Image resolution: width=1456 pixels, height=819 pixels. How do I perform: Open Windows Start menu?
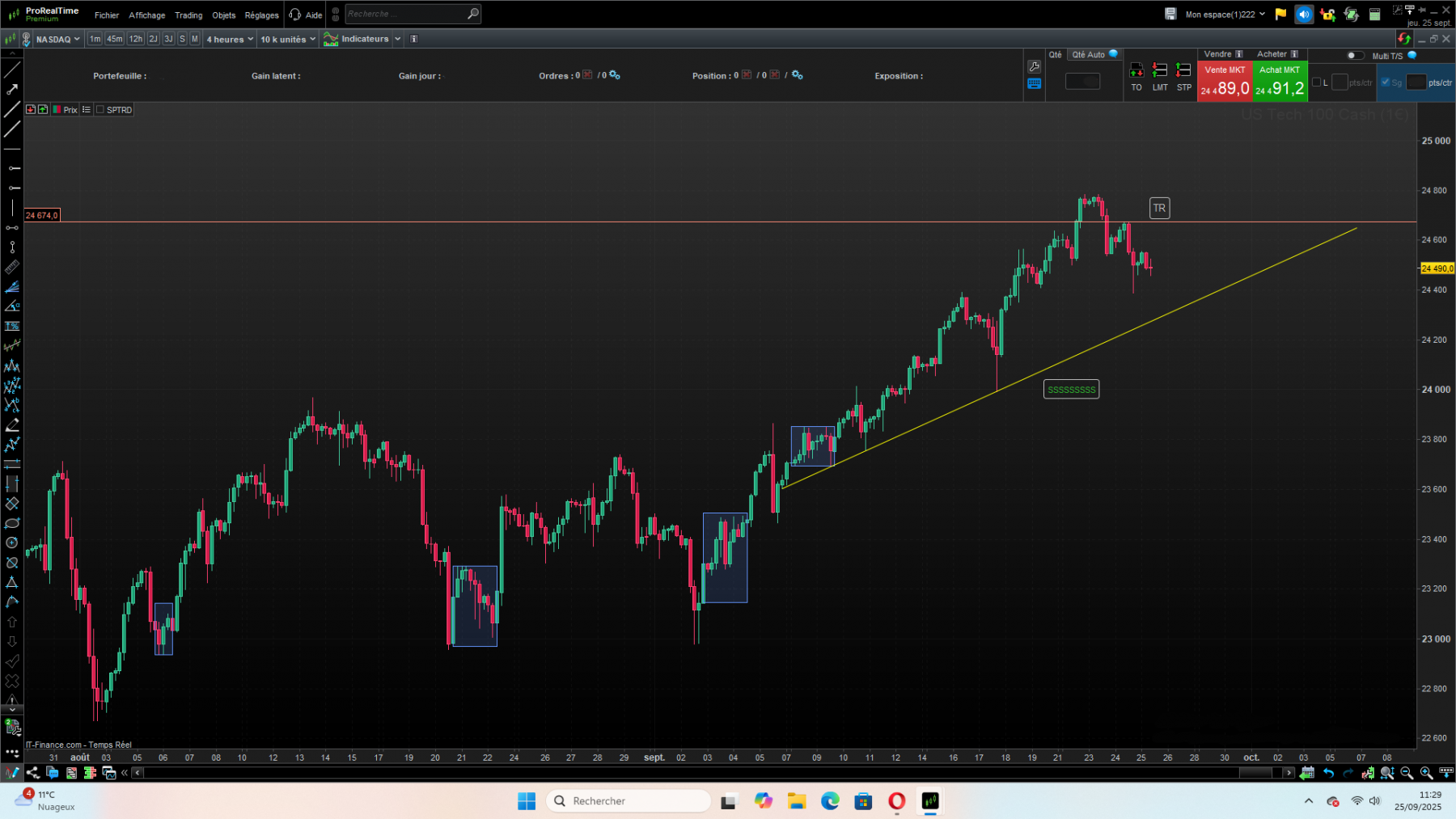(x=527, y=801)
